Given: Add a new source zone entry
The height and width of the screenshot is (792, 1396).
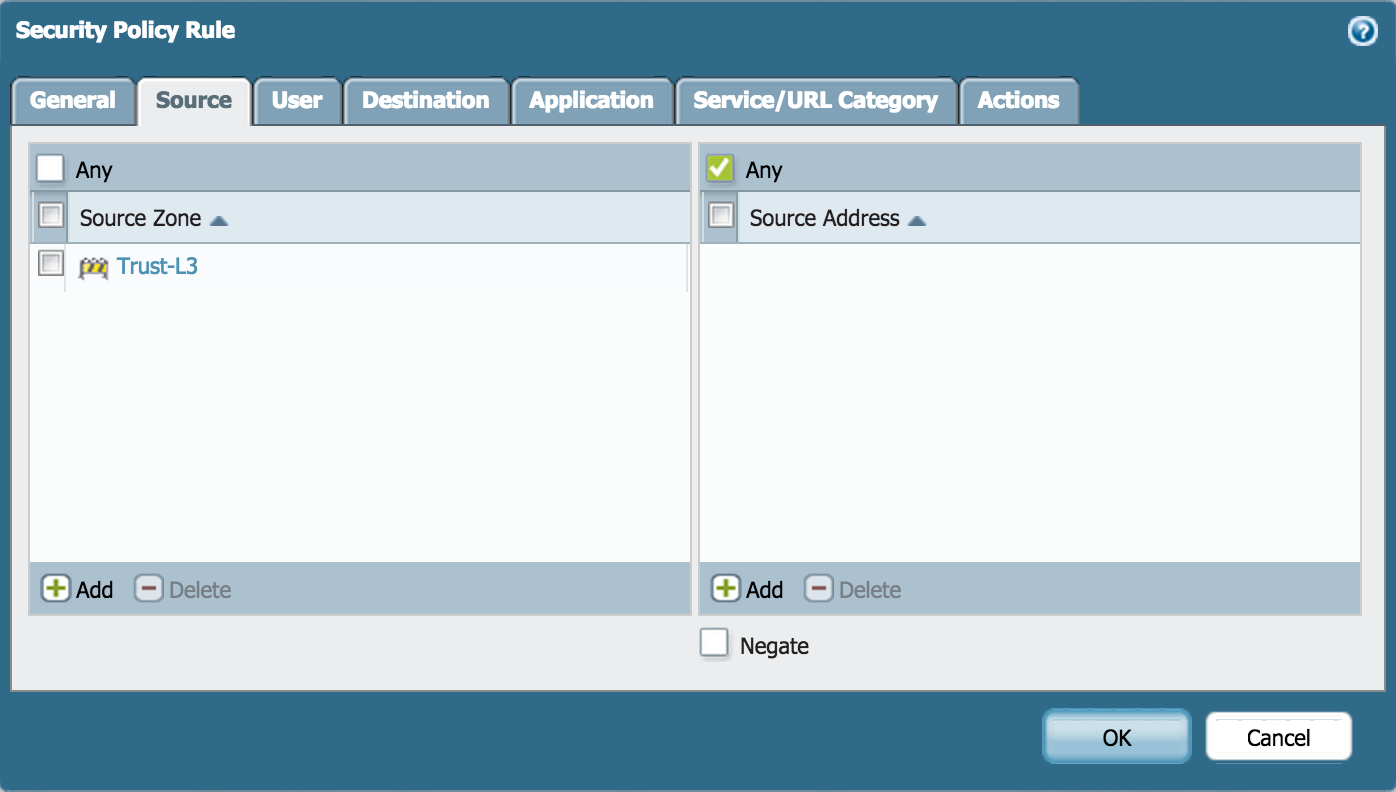Looking at the screenshot, I should (x=76, y=589).
